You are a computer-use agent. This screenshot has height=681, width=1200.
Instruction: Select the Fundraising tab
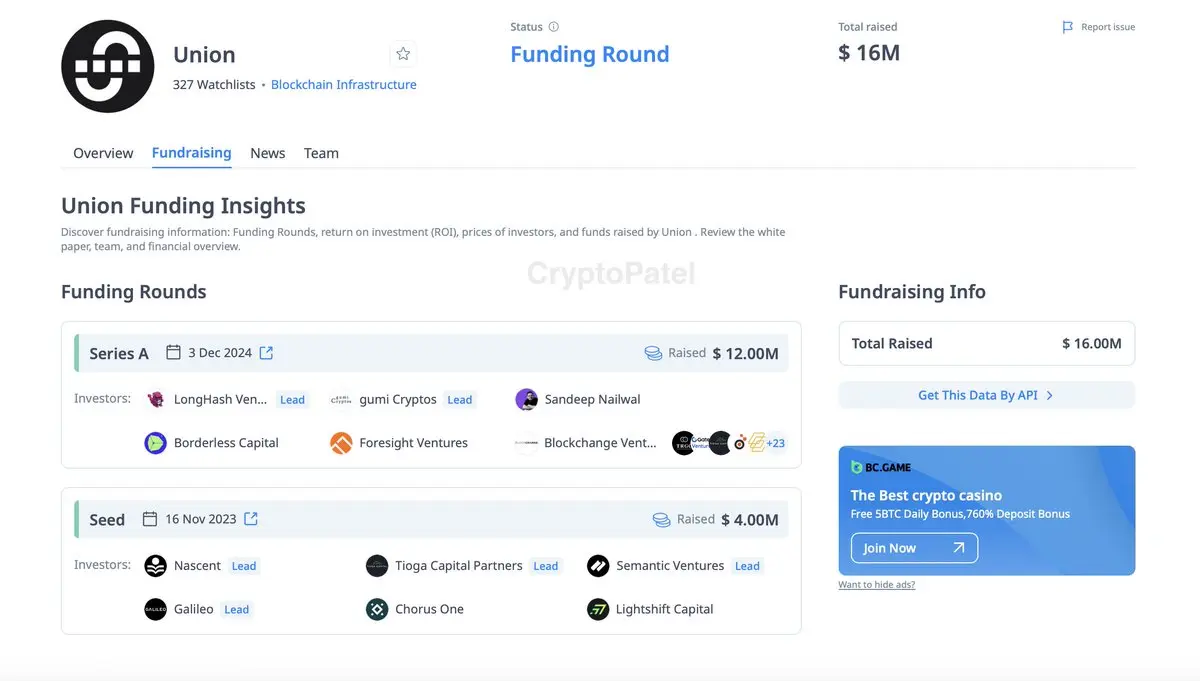(x=191, y=153)
